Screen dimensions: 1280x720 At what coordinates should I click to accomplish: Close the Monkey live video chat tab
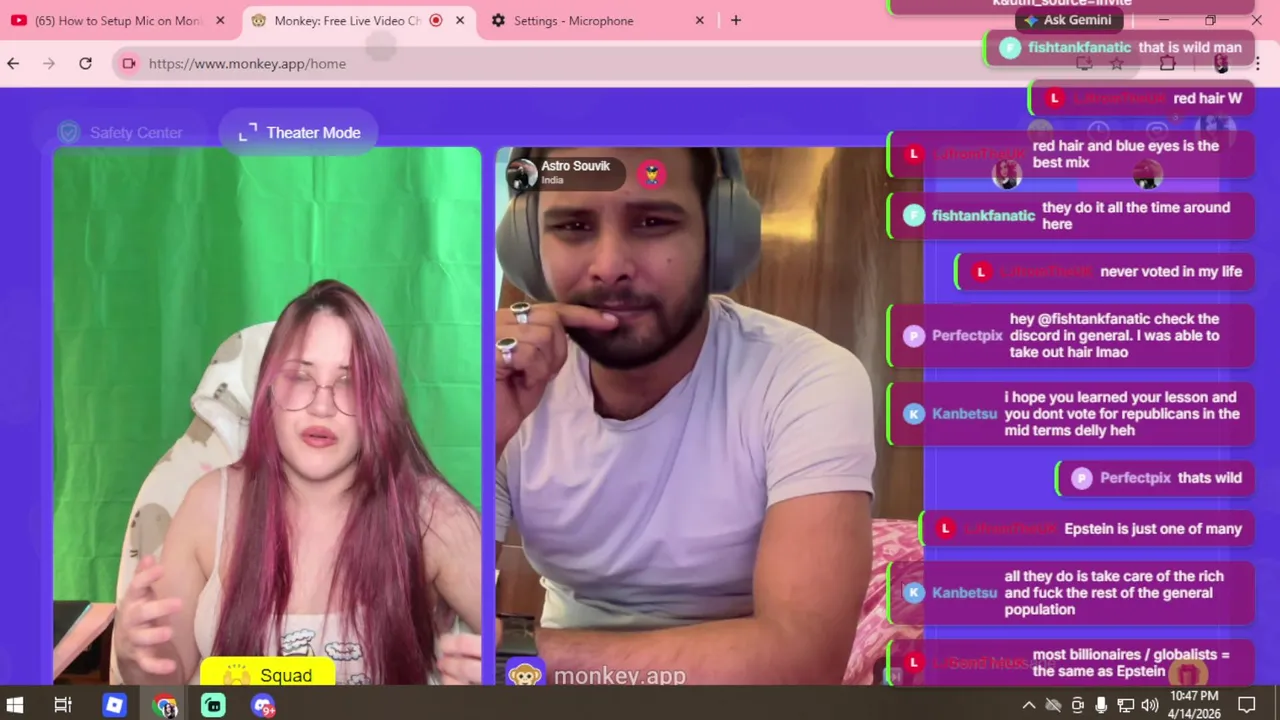[x=460, y=20]
